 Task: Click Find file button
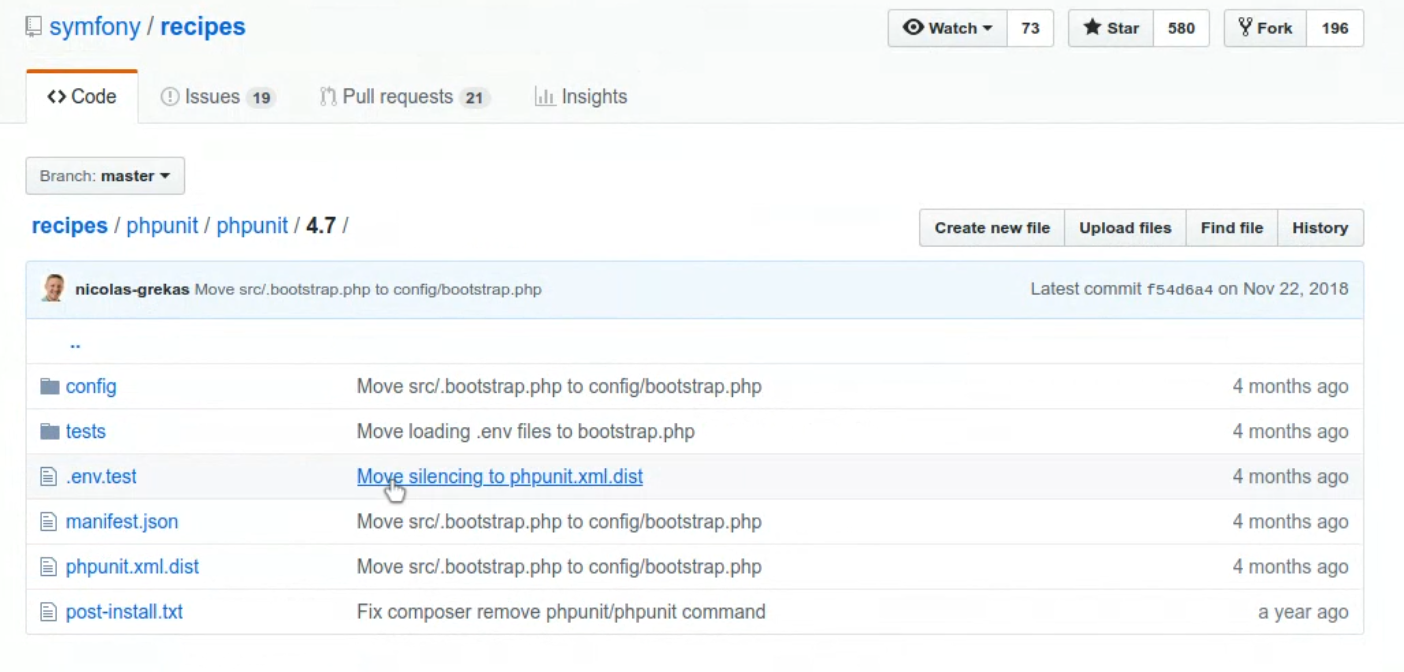point(1231,228)
